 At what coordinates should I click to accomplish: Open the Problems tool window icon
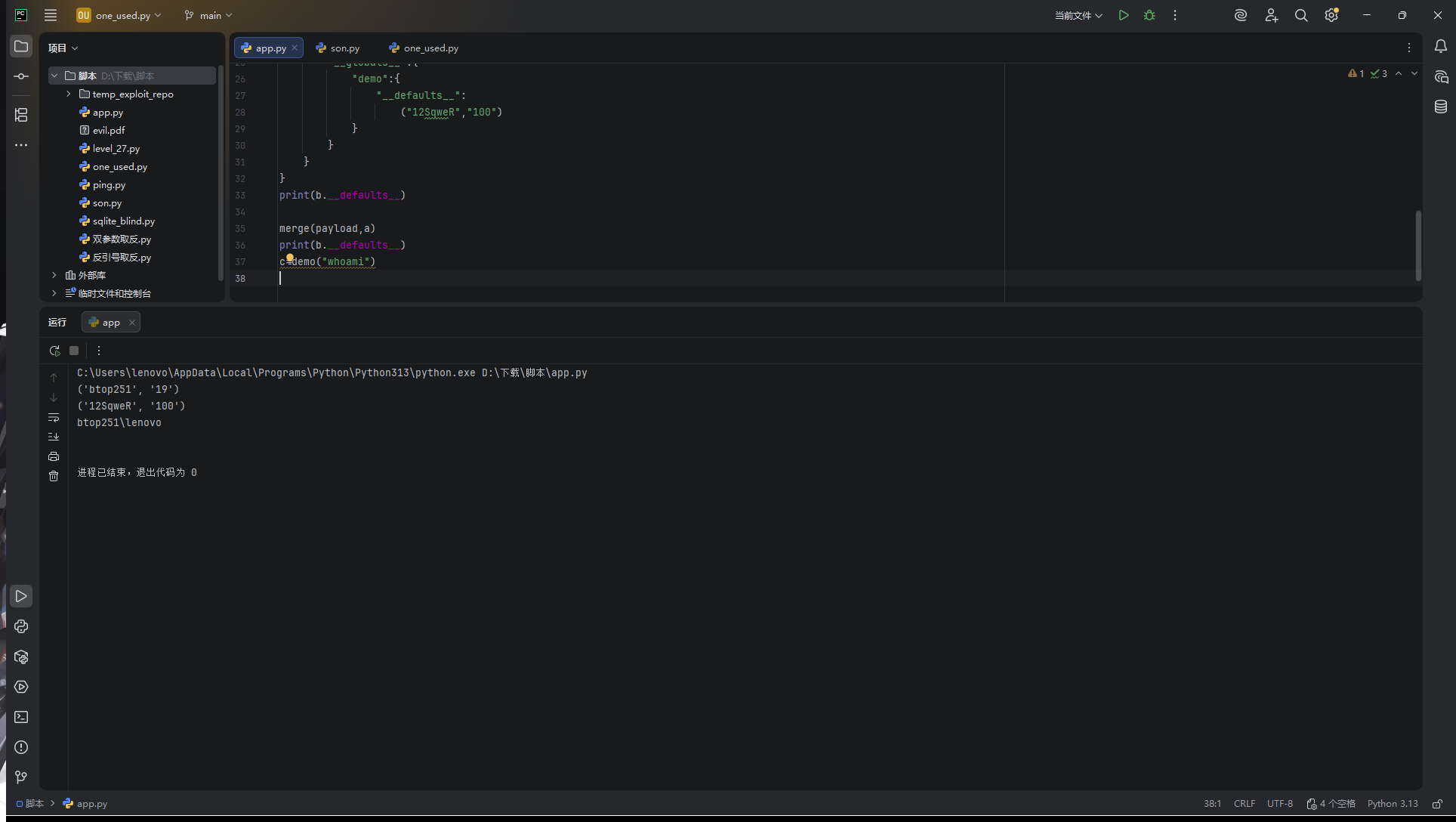click(x=21, y=747)
